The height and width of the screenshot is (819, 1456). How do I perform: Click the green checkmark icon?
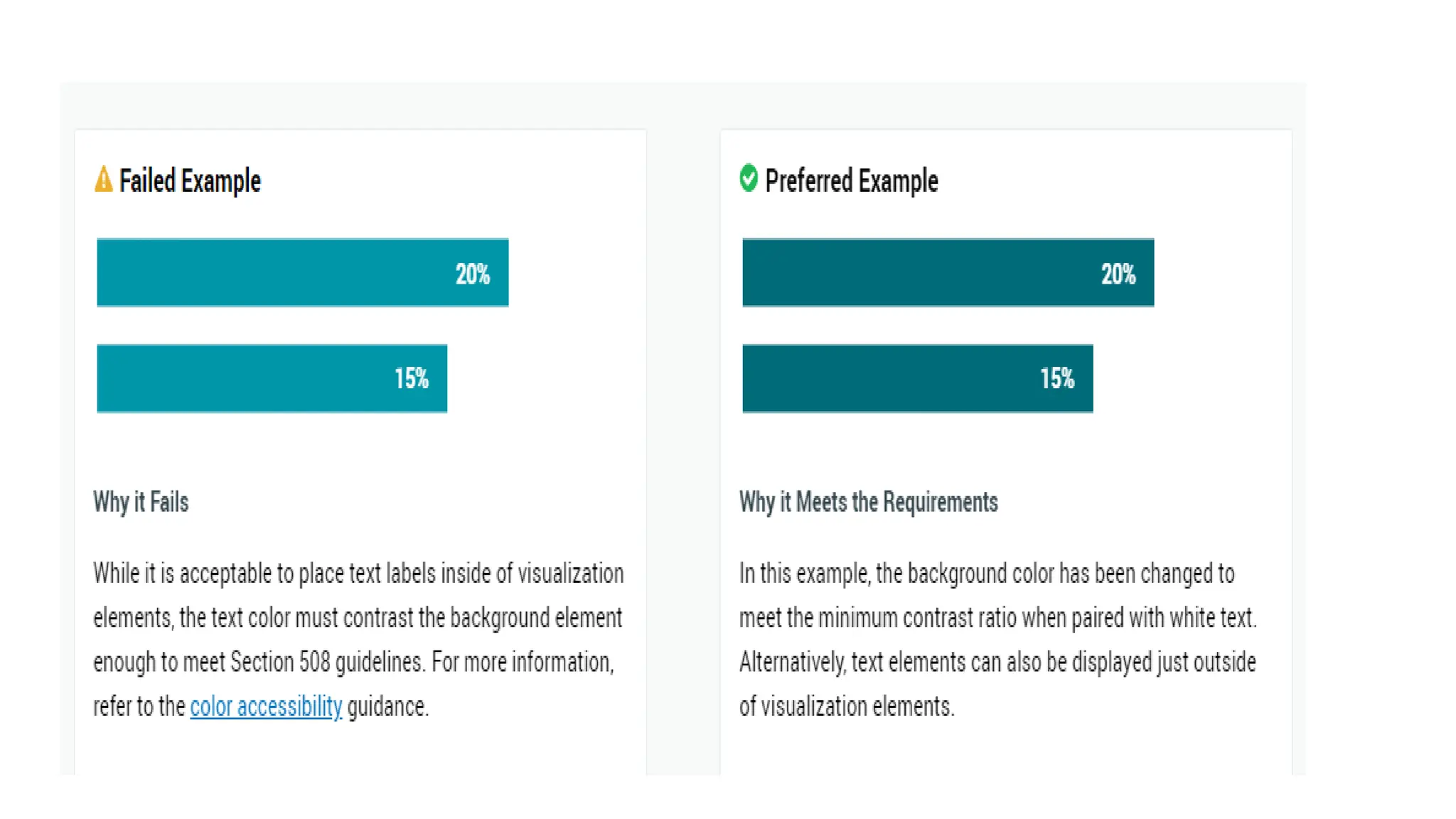click(749, 178)
